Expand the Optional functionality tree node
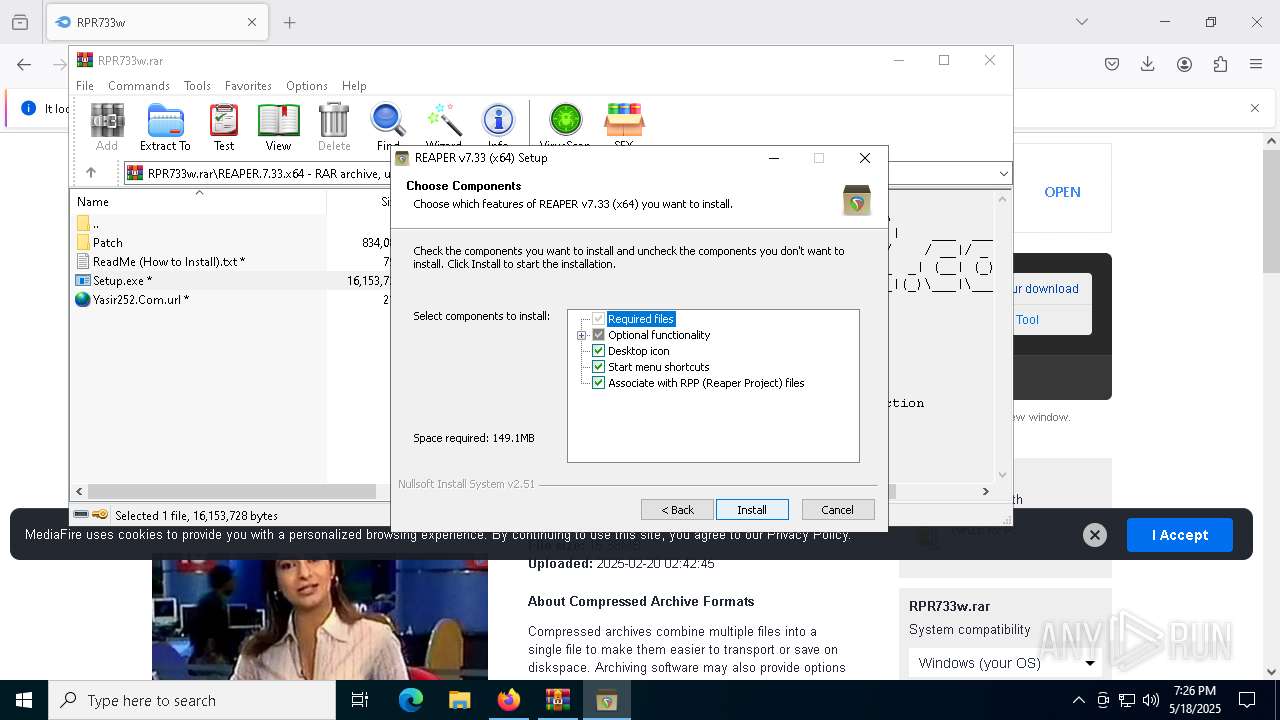The width and height of the screenshot is (1280, 720). [581, 335]
